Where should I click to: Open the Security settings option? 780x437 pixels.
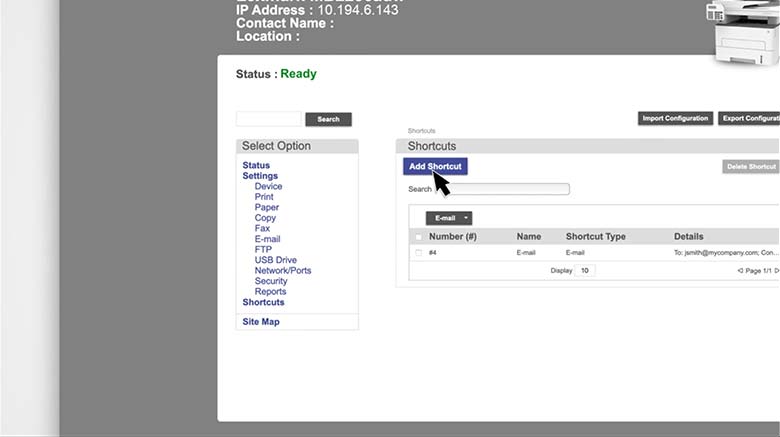tap(271, 281)
